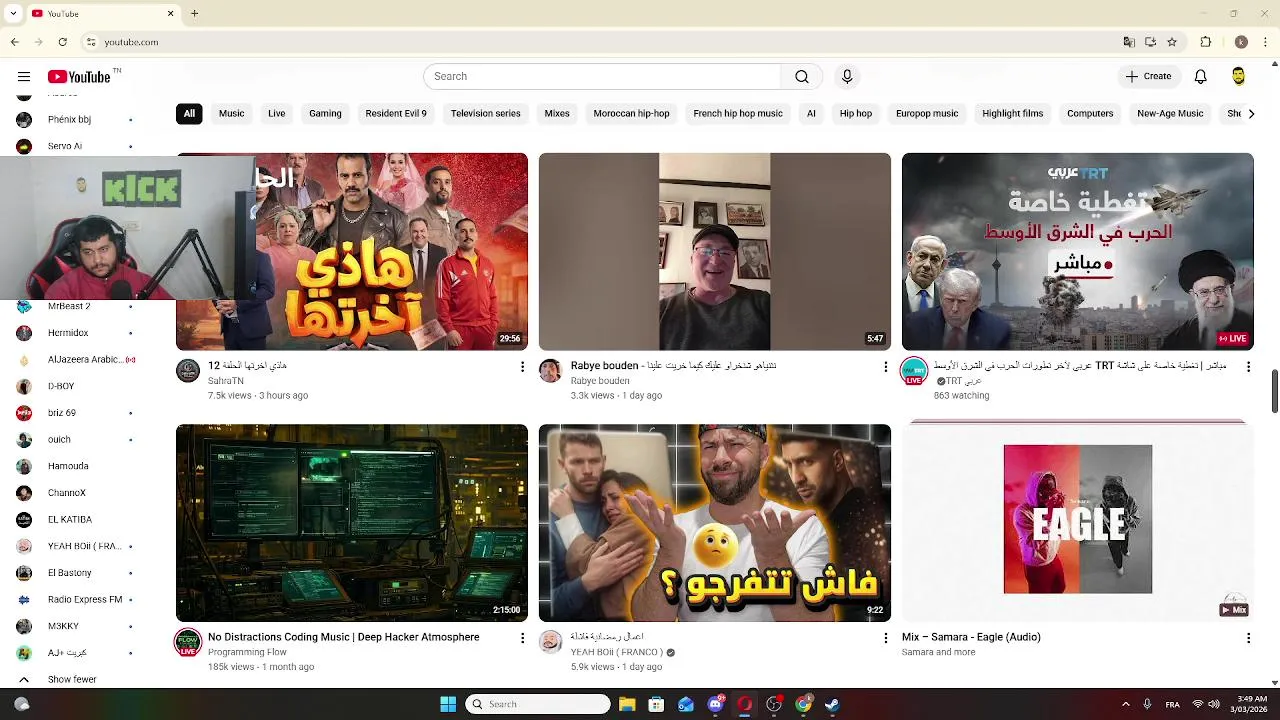This screenshot has width=1280, height=720.
Task: Open File Explorer from taskbar
Action: coord(627,704)
